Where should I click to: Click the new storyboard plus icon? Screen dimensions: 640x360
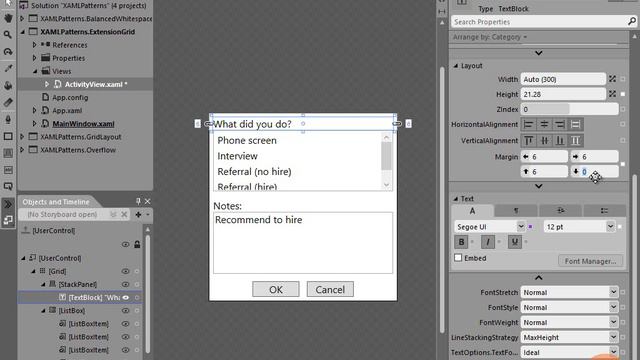pyautogui.click(x=138, y=214)
